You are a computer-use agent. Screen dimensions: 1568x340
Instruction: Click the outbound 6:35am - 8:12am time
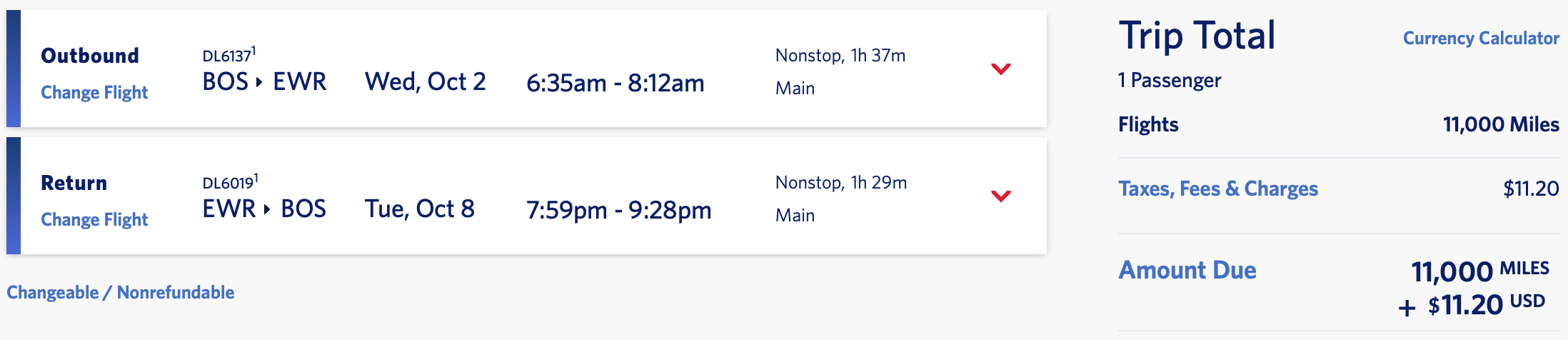tap(615, 84)
